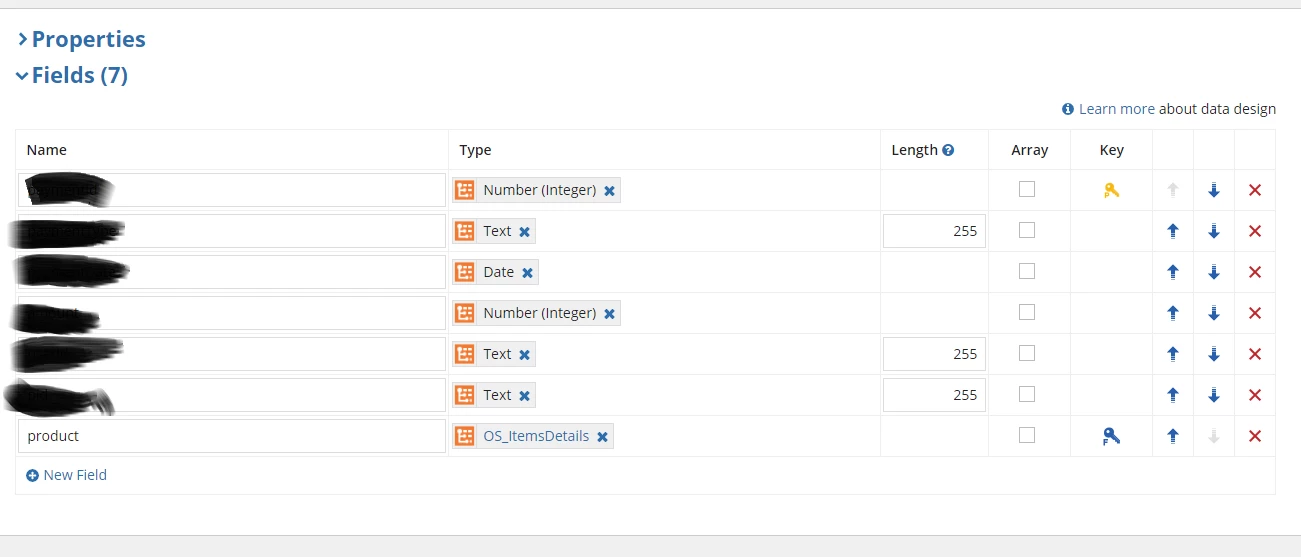1301x557 pixels.
Task: Delete the first field with red X
Action: click(x=1255, y=190)
